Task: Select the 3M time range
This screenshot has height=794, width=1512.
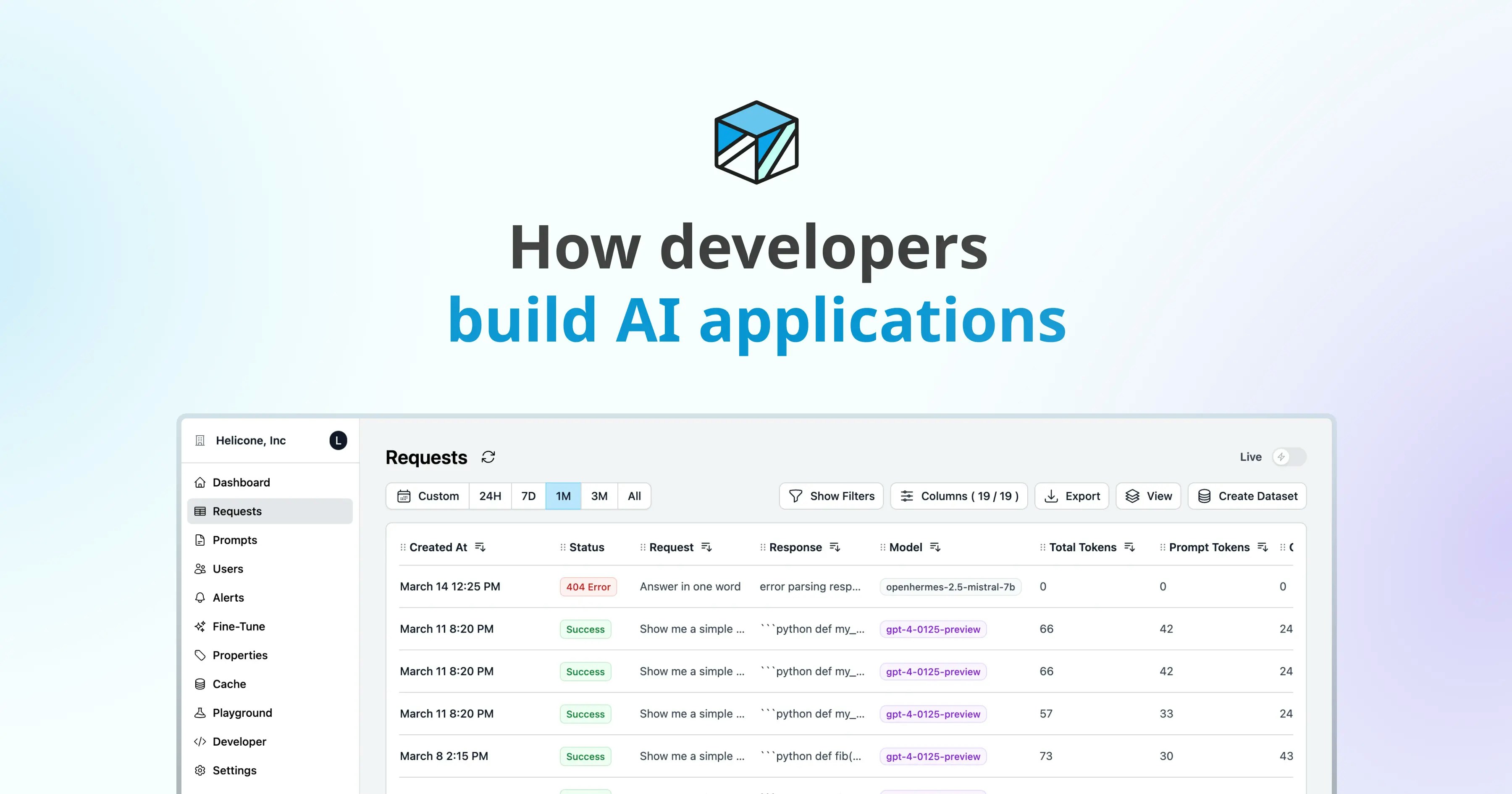Action: click(x=599, y=496)
